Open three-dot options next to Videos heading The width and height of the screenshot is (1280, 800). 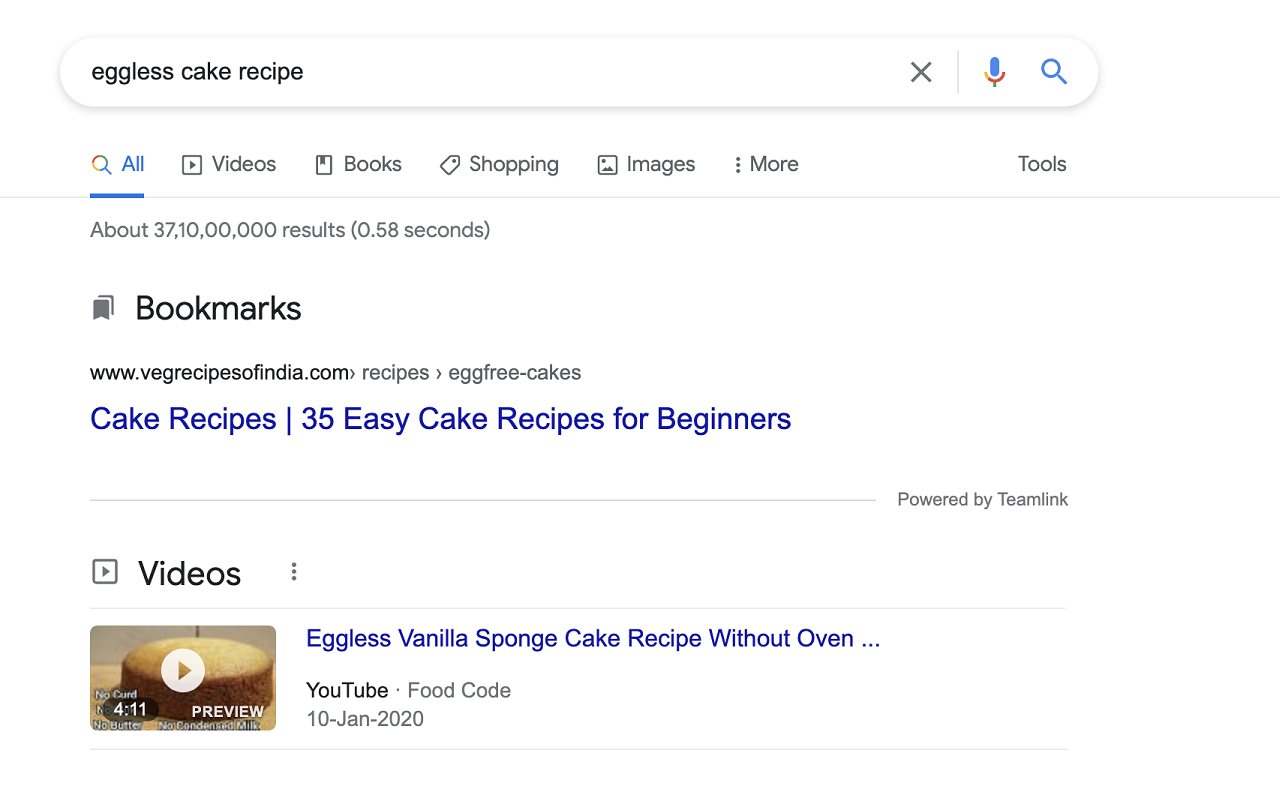point(294,572)
